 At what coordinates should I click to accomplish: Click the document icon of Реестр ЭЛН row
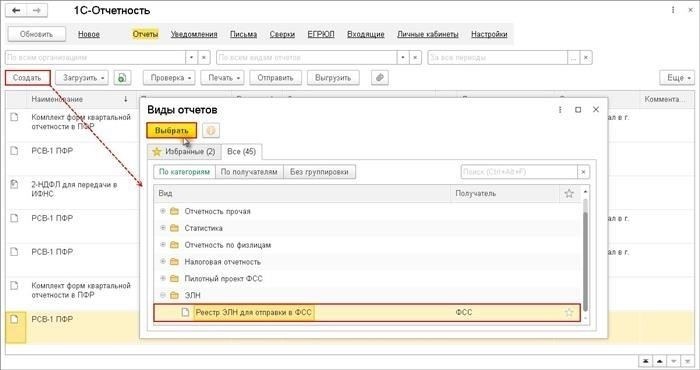185,312
